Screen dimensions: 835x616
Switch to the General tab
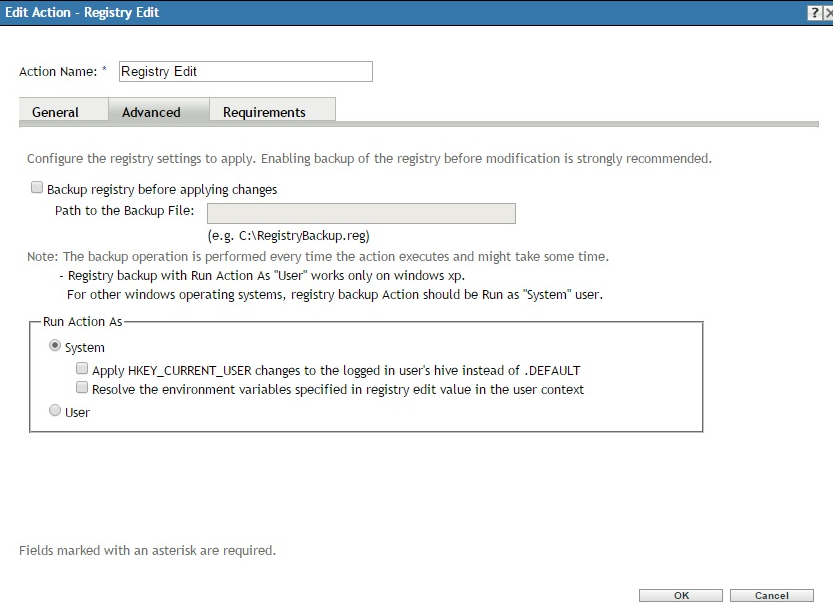(55, 112)
